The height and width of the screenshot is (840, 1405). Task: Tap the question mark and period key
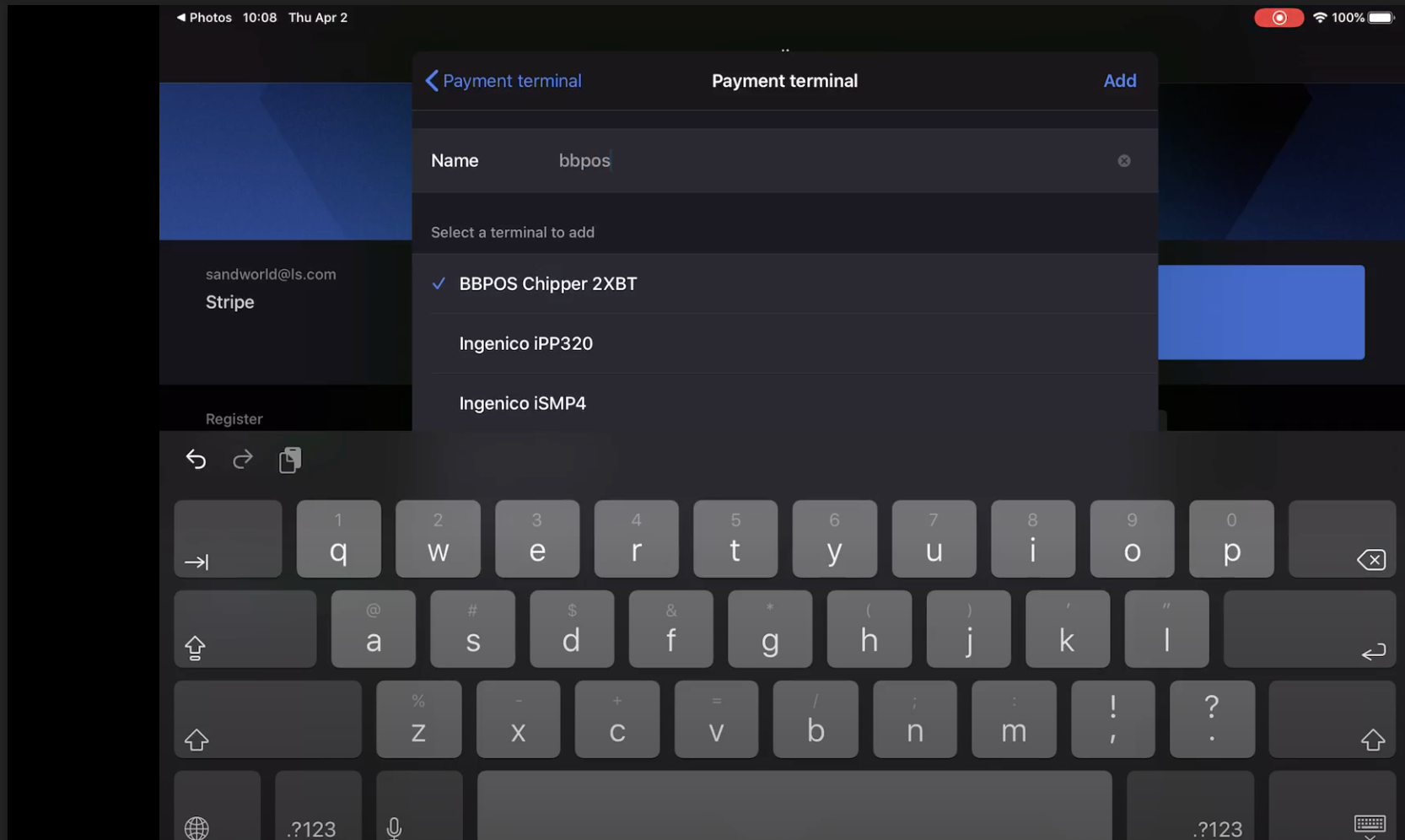(1212, 719)
